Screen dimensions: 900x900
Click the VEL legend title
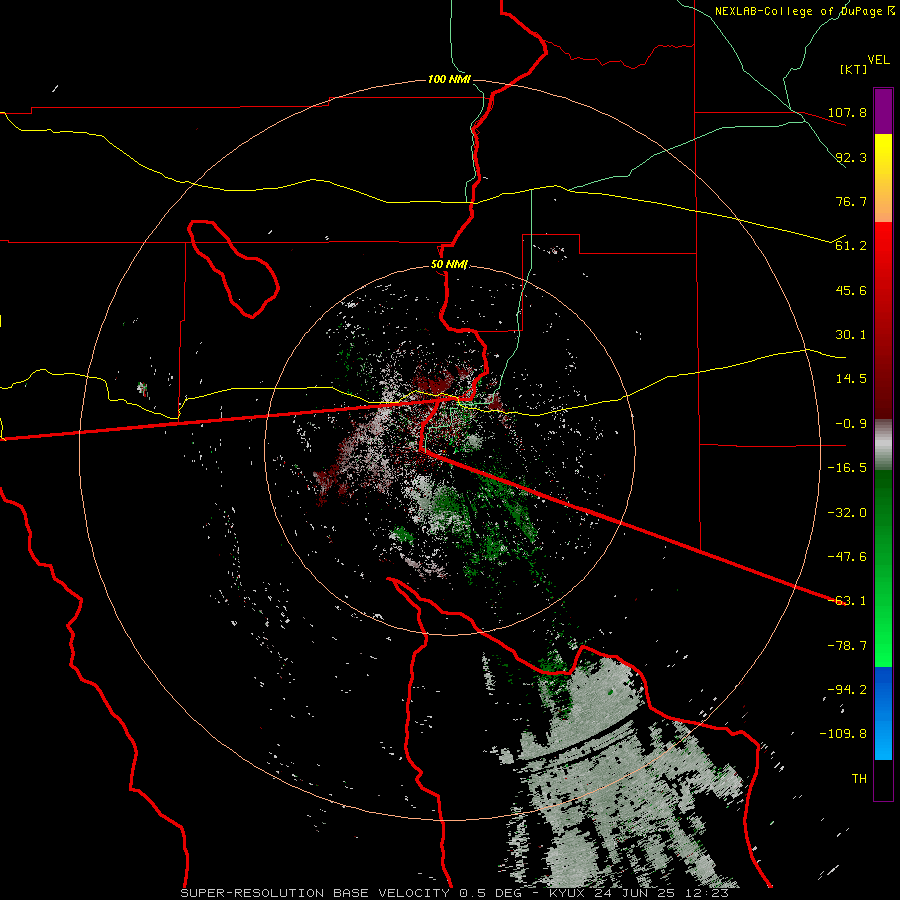[878, 60]
